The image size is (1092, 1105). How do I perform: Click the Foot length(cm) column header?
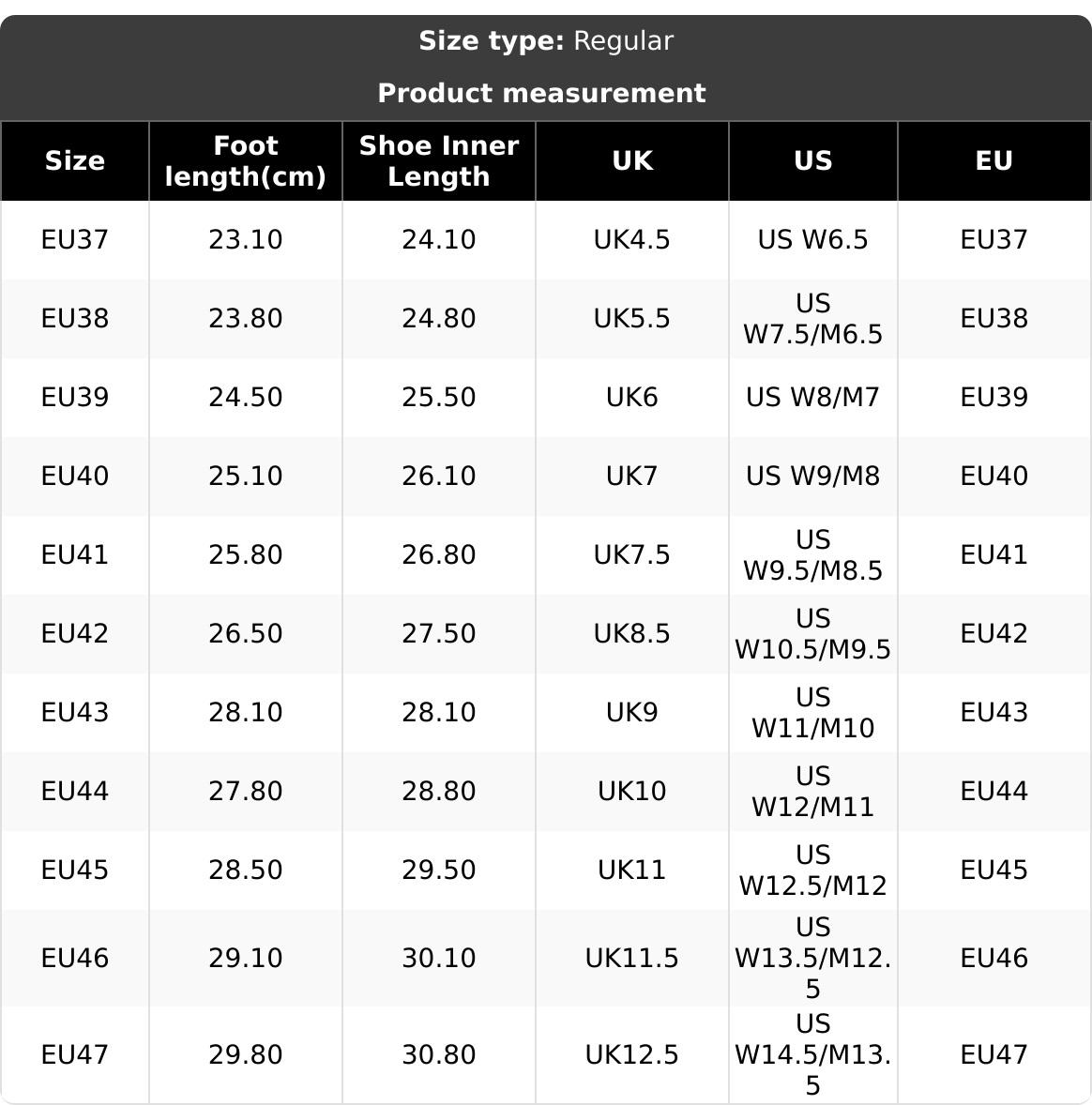coord(246,161)
